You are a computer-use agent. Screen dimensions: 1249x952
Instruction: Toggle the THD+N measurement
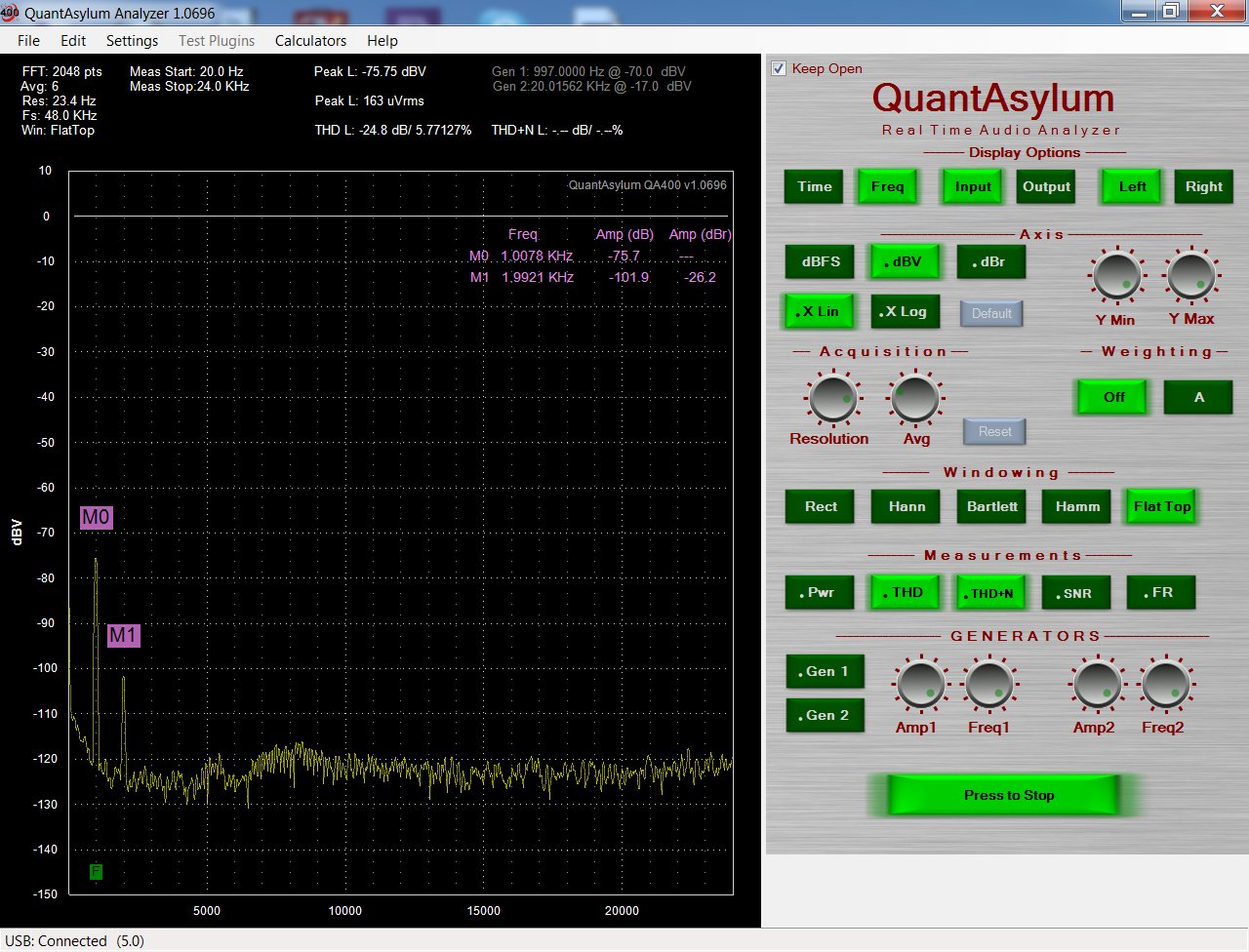(x=991, y=592)
